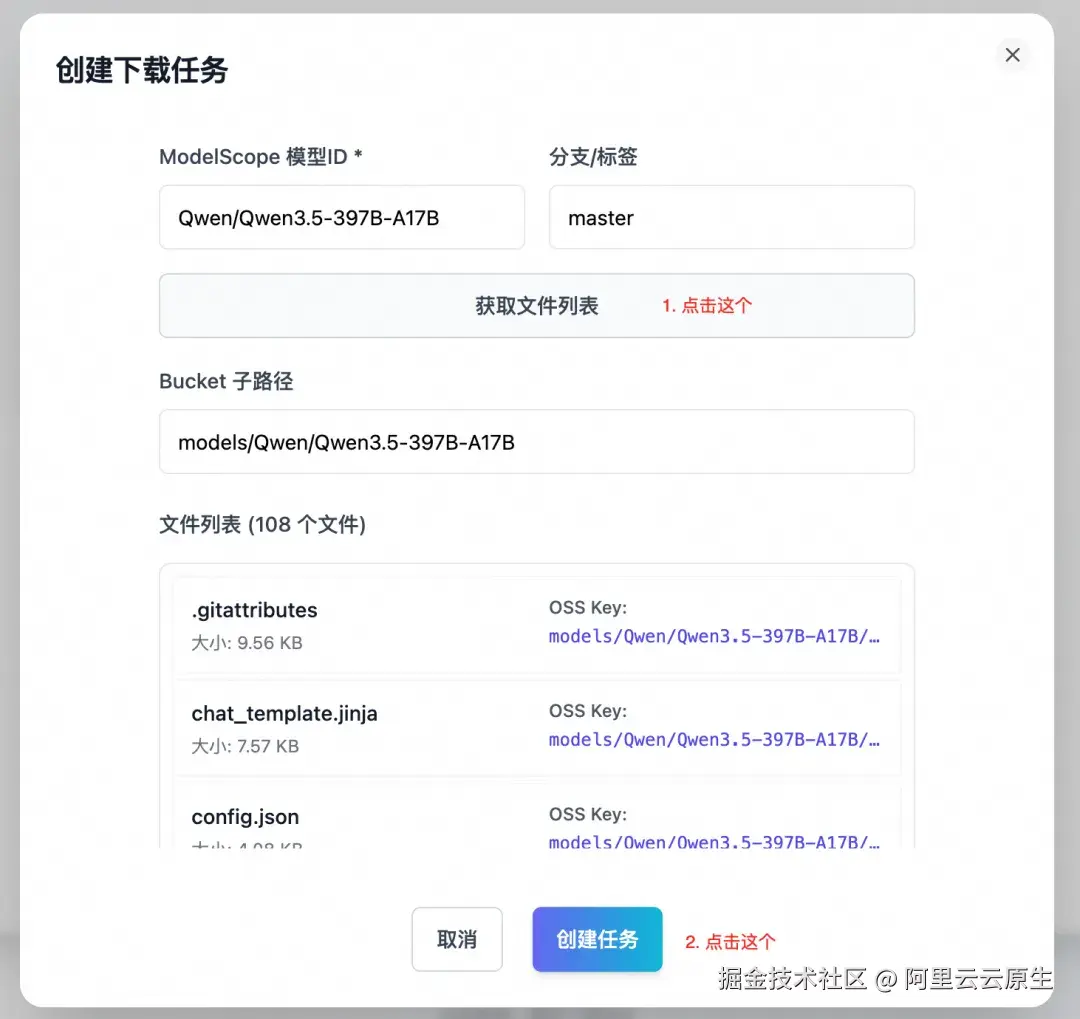Click the 获取文件列表 button

pos(537,306)
